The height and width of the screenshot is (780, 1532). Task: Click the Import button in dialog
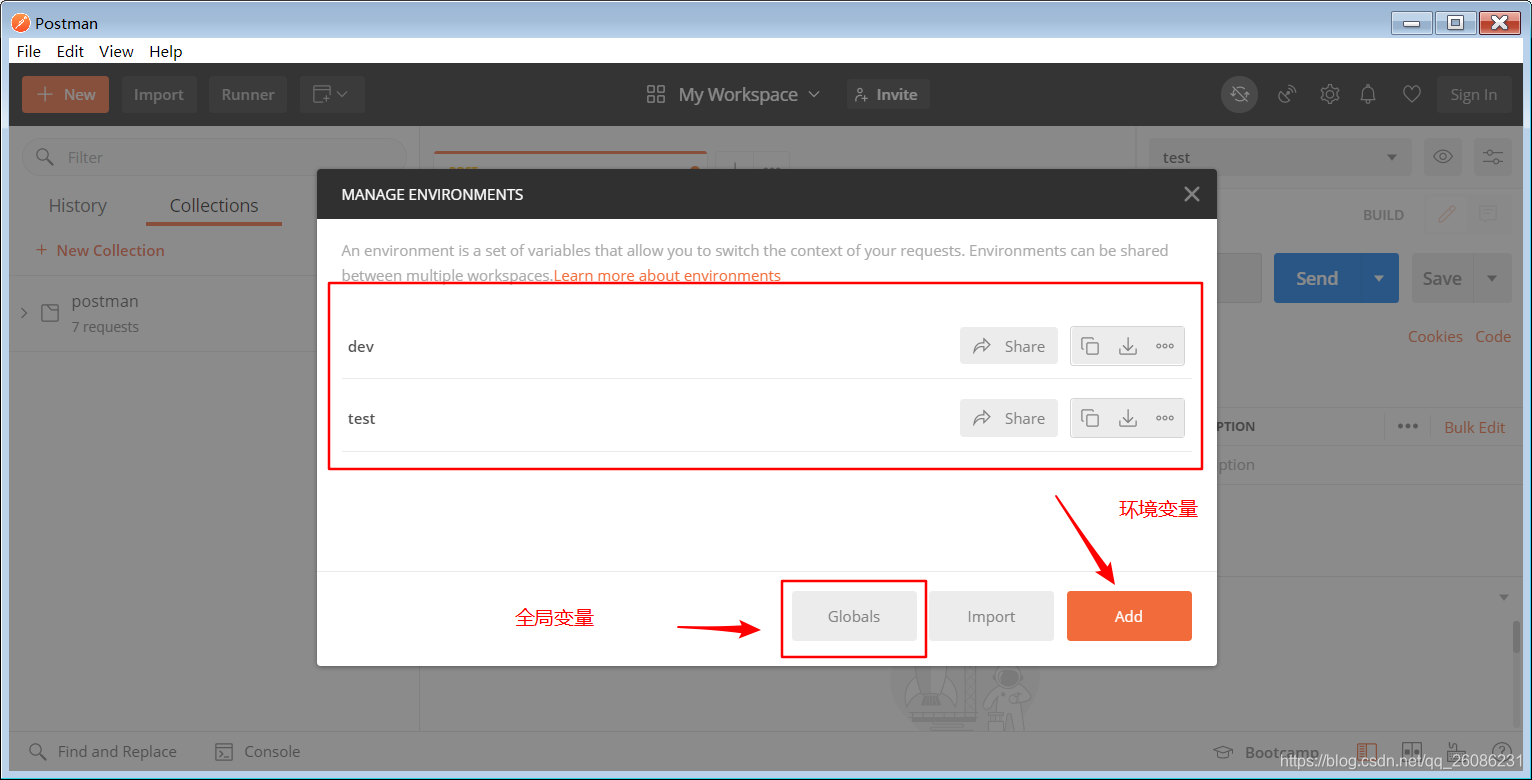click(x=991, y=616)
